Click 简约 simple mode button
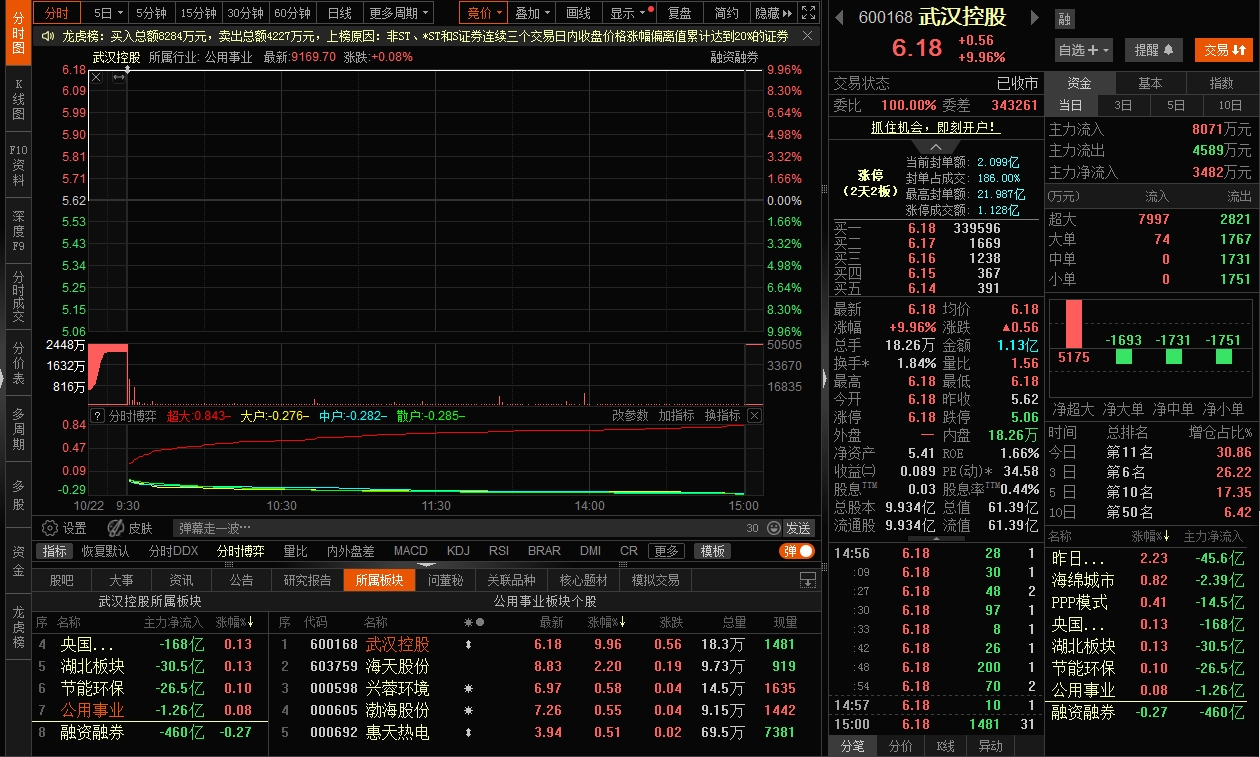1260x757 pixels. tap(727, 13)
